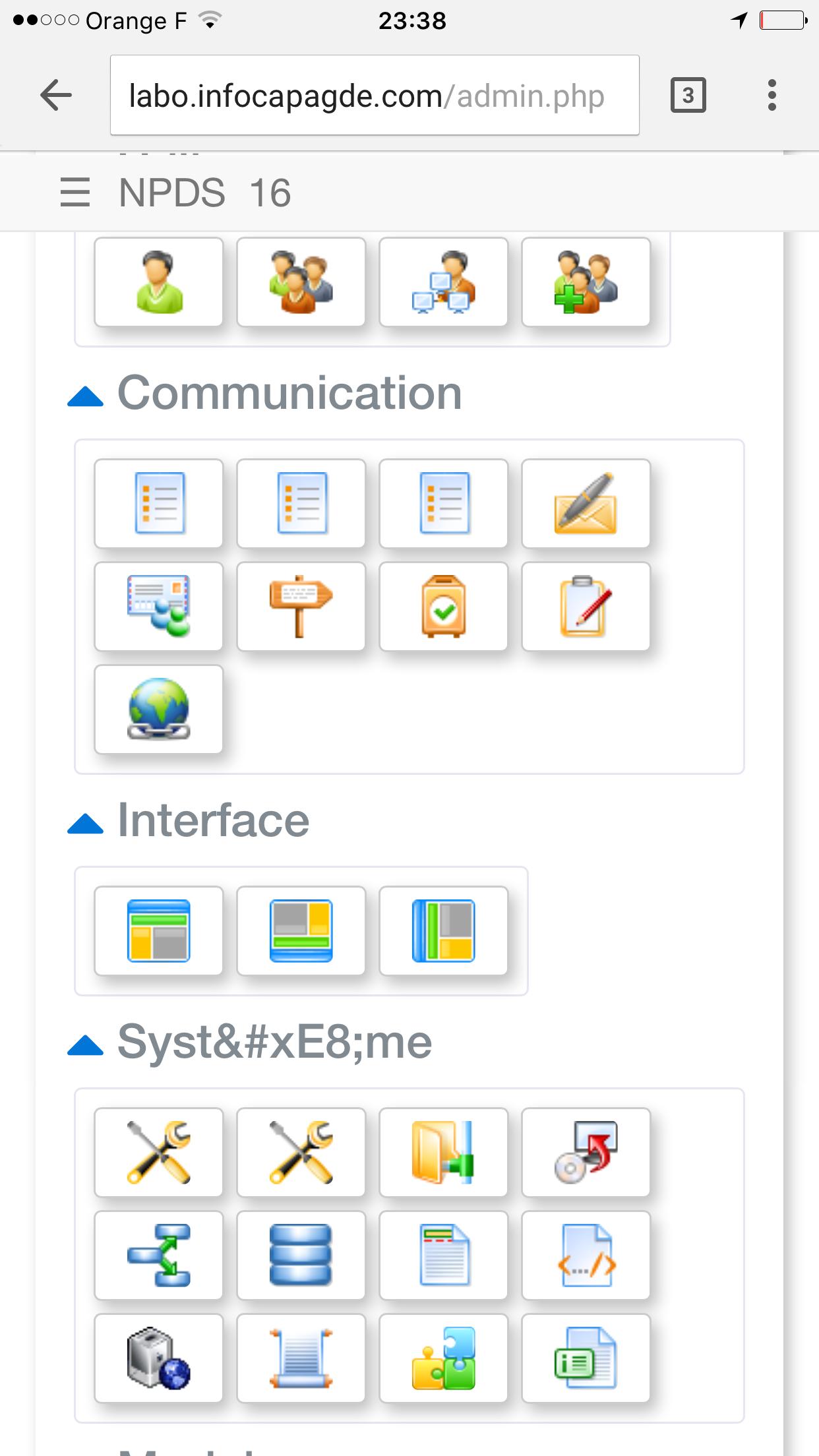Open the blue database stack icon
This screenshot has height=1456, width=819.
(301, 1255)
